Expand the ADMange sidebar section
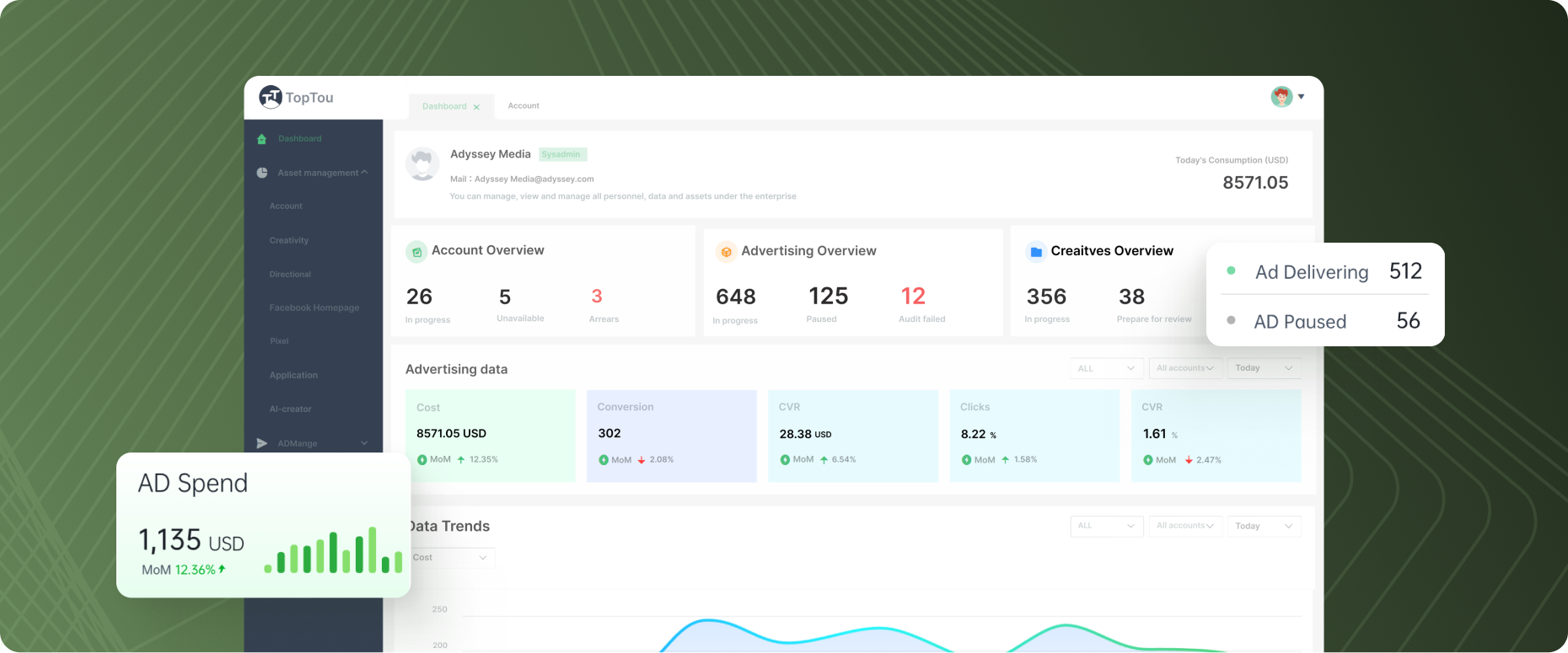The height and width of the screenshot is (653, 1568). coord(364,443)
